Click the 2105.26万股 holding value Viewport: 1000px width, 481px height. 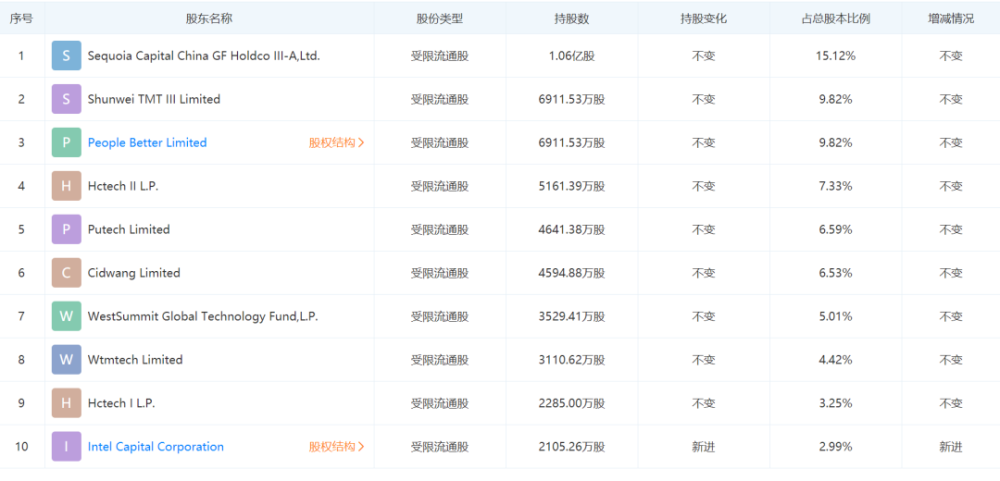(571, 447)
